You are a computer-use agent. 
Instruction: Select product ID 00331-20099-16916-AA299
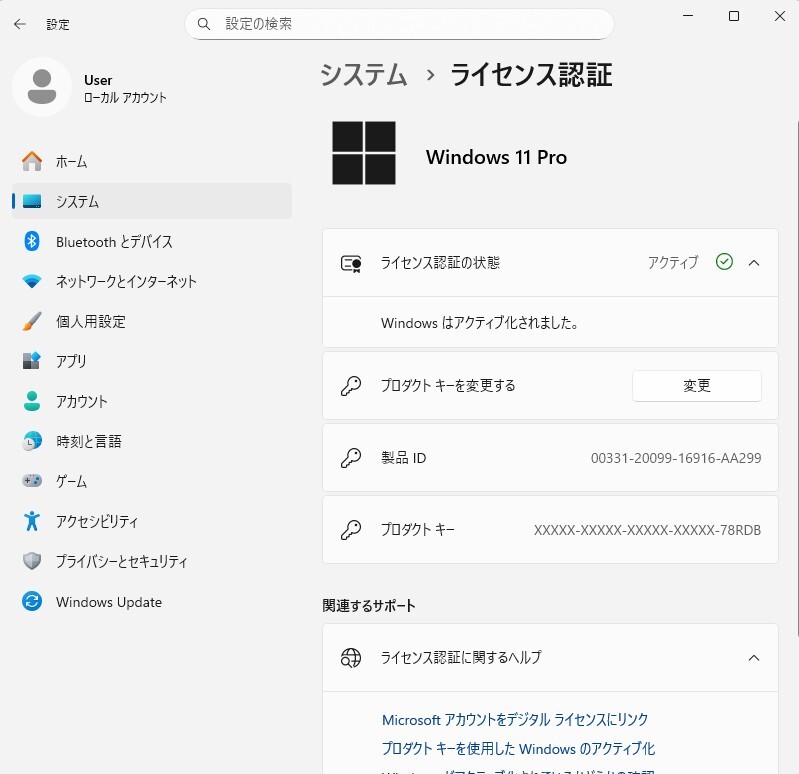(676, 458)
